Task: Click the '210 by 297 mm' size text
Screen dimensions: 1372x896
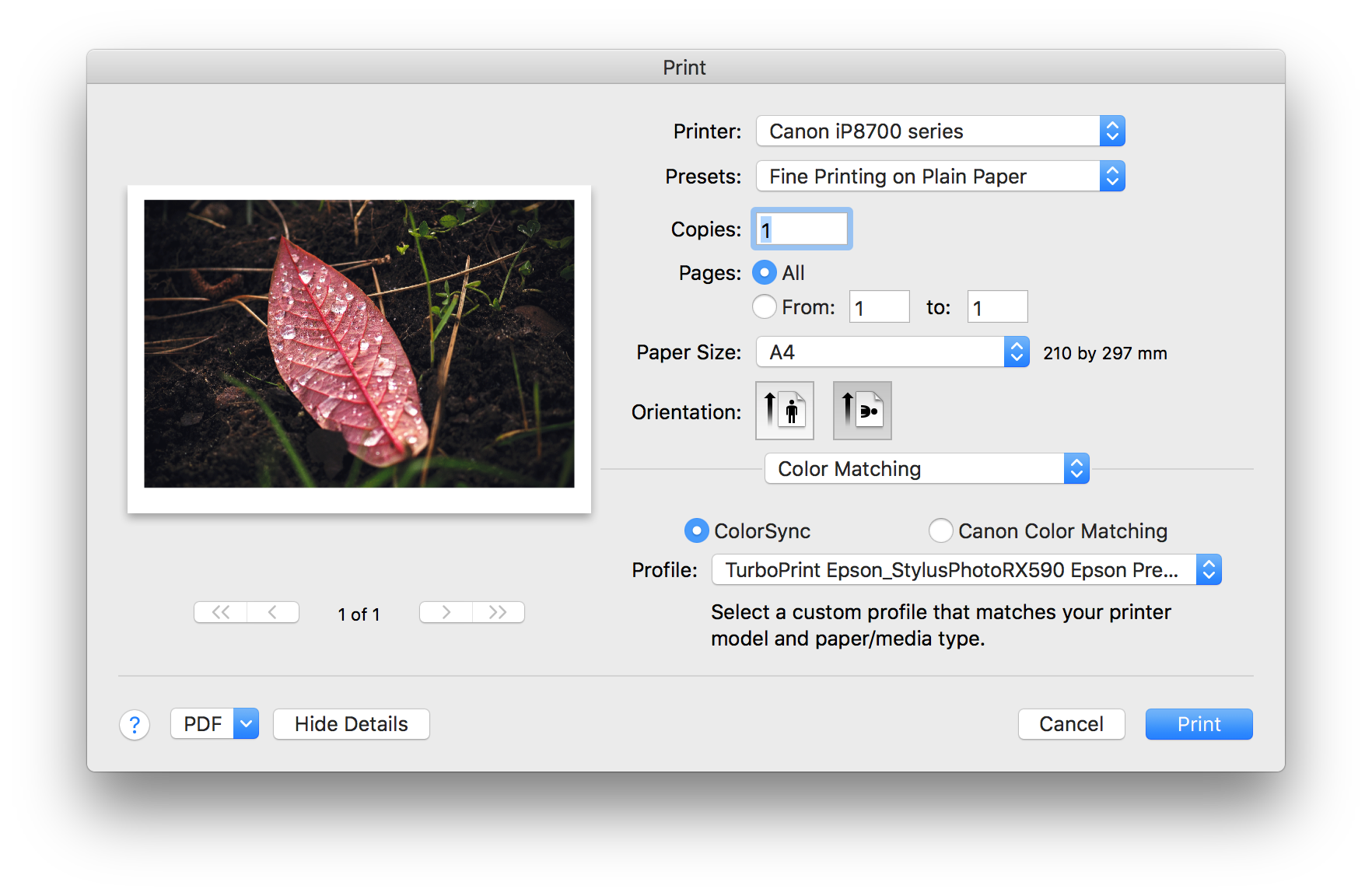Action: (1105, 353)
